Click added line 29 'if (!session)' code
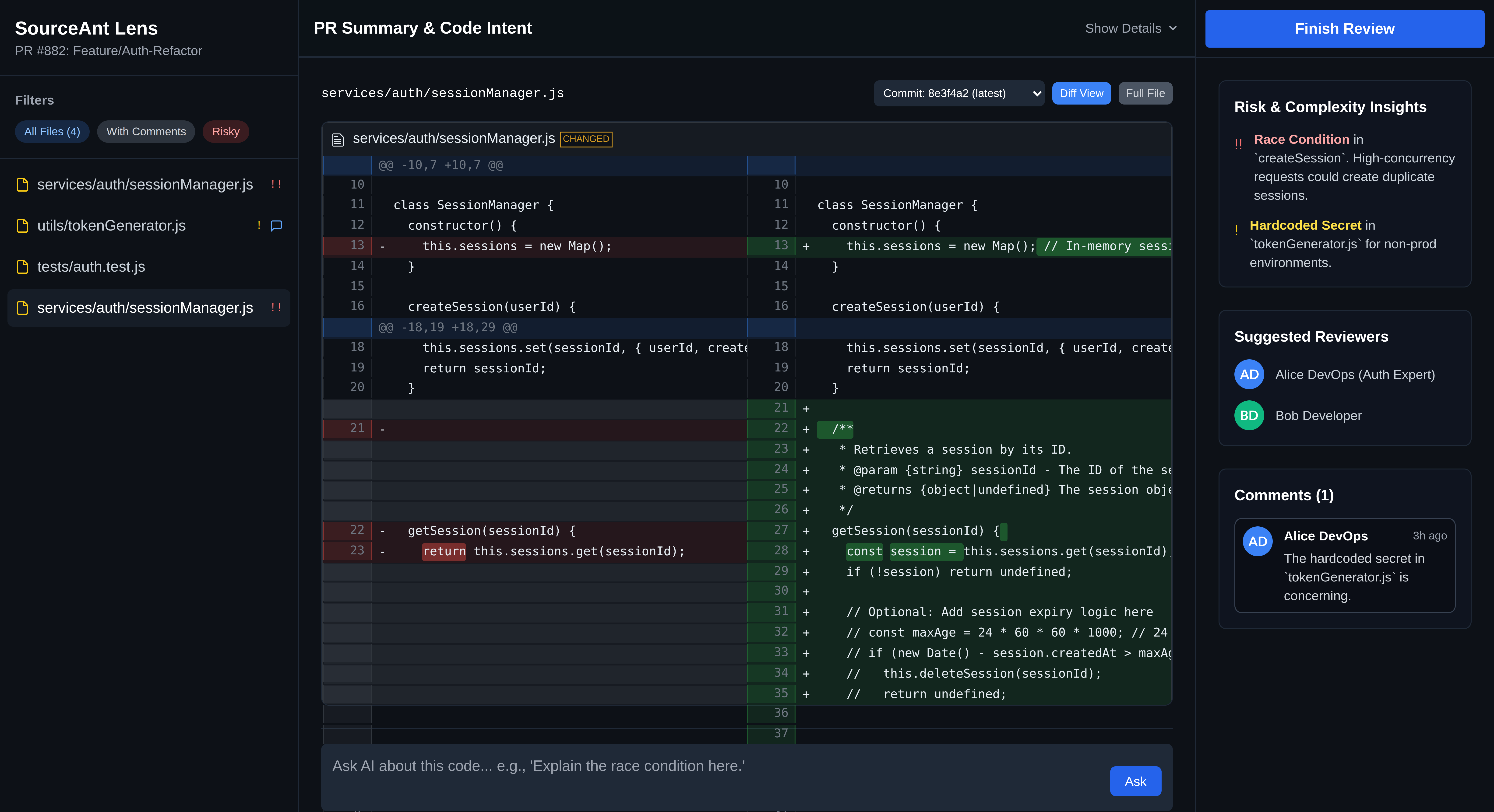 click(x=959, y=572)
